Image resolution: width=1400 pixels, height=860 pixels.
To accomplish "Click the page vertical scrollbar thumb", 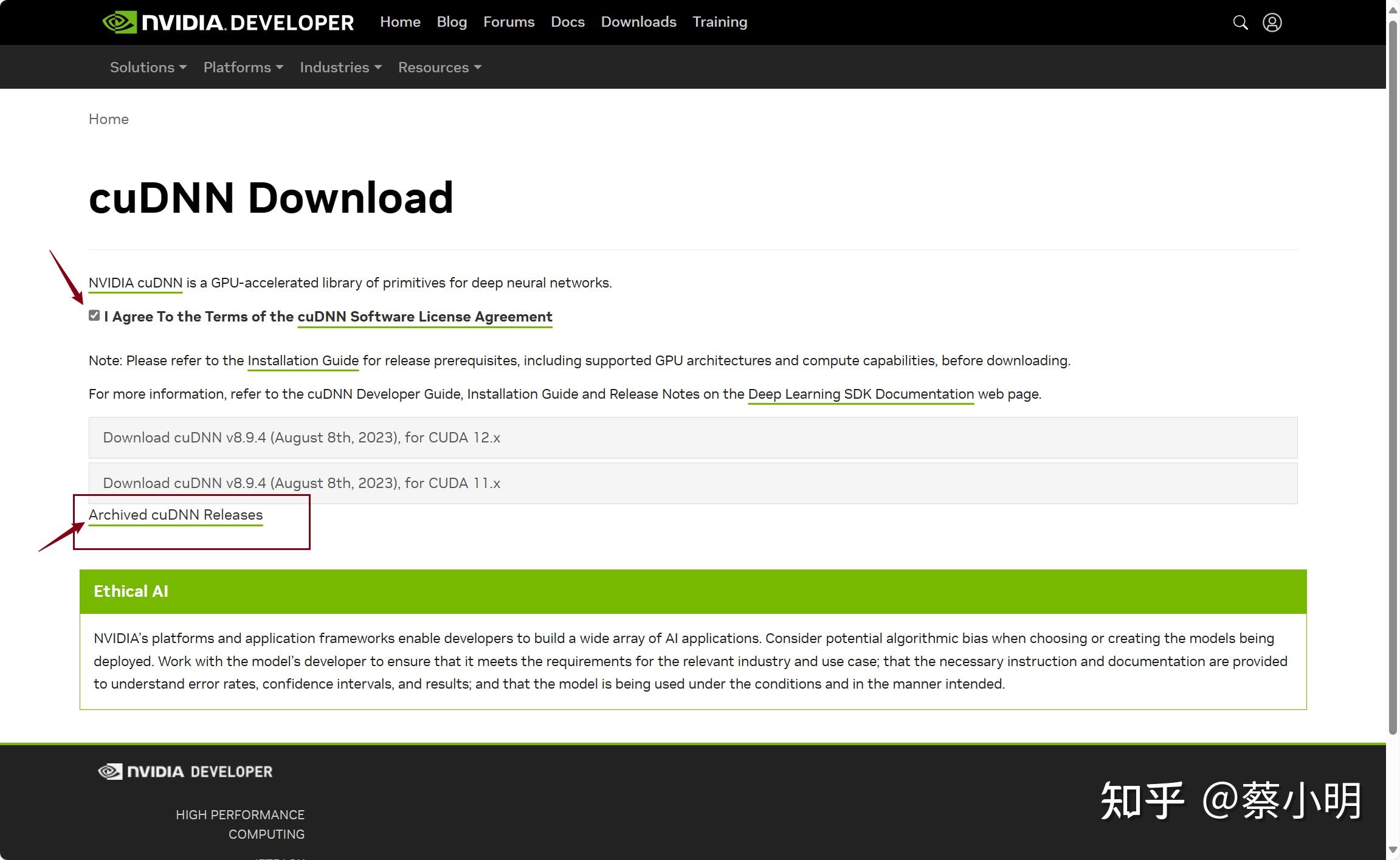I will pos(1393,377).
